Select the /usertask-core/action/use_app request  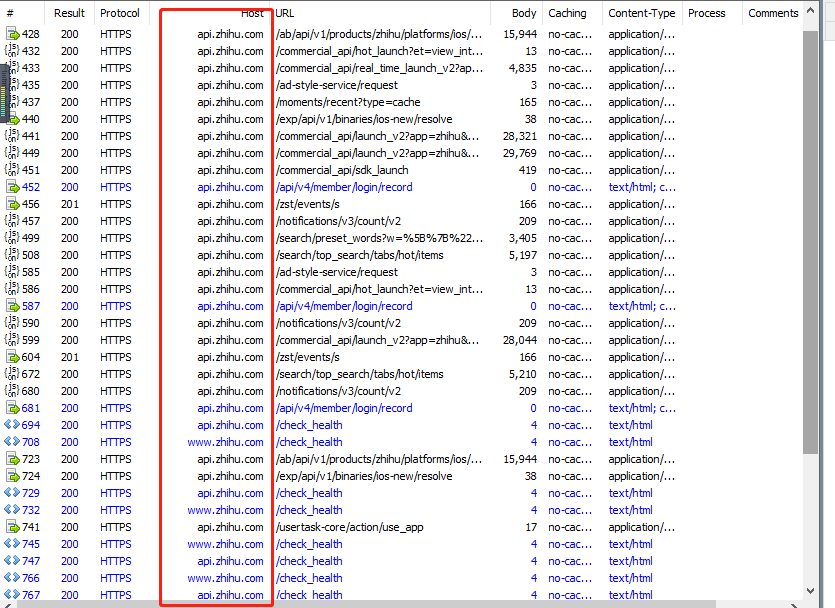(x=351, y=527)
